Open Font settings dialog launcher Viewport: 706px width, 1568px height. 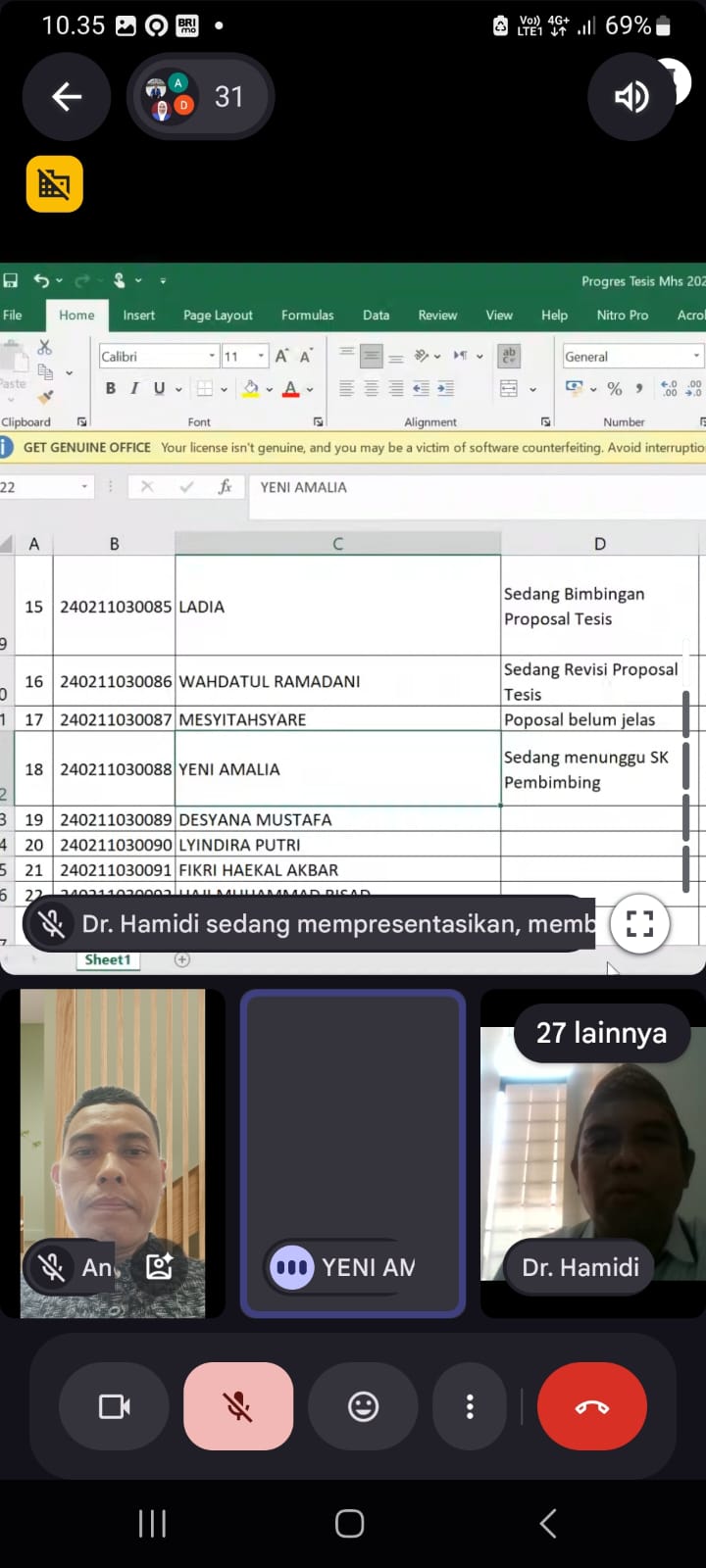319,421
